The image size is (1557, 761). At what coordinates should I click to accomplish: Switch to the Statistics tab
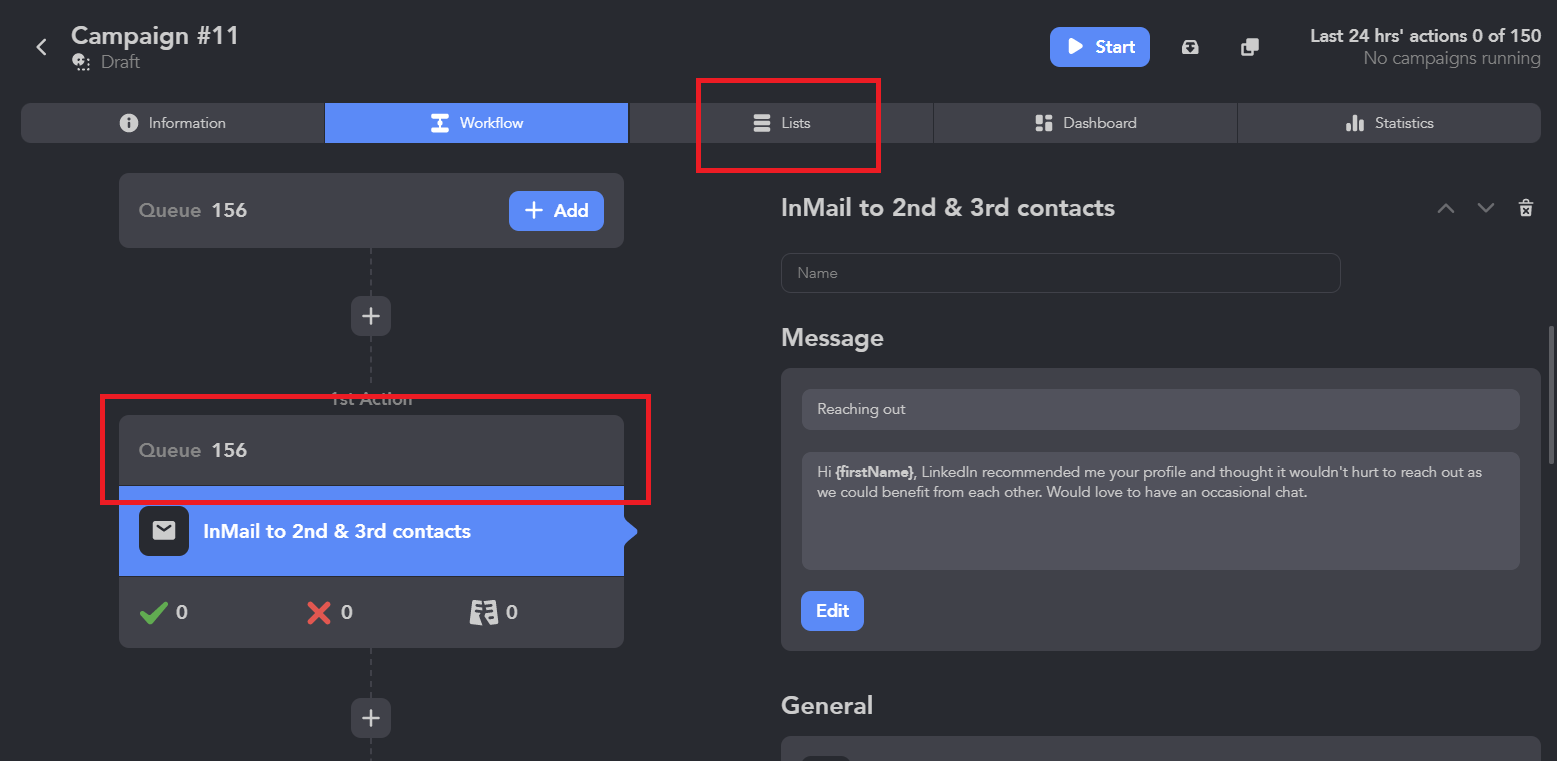pos(1389,123)
